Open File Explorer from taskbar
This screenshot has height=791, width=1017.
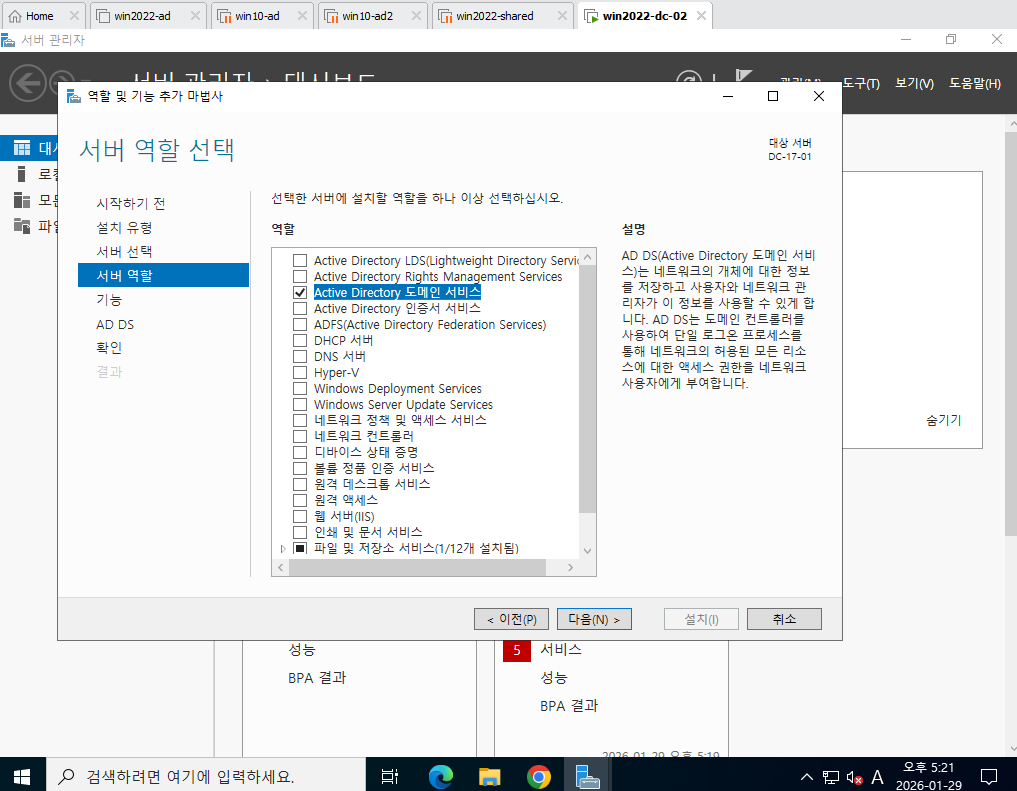coord(490,776)
